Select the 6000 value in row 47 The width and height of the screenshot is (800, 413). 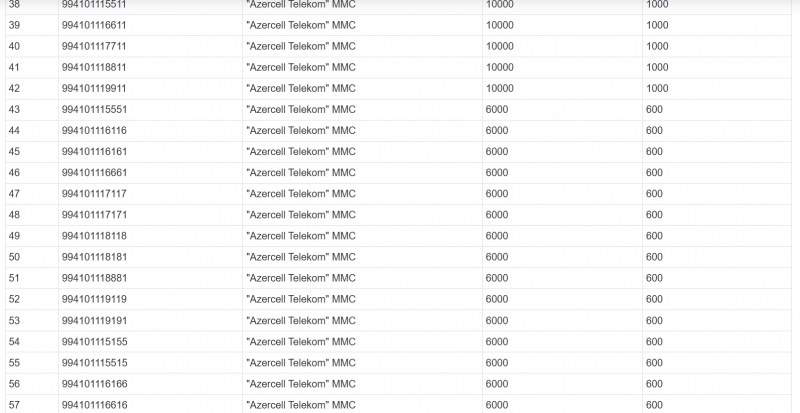497,193
